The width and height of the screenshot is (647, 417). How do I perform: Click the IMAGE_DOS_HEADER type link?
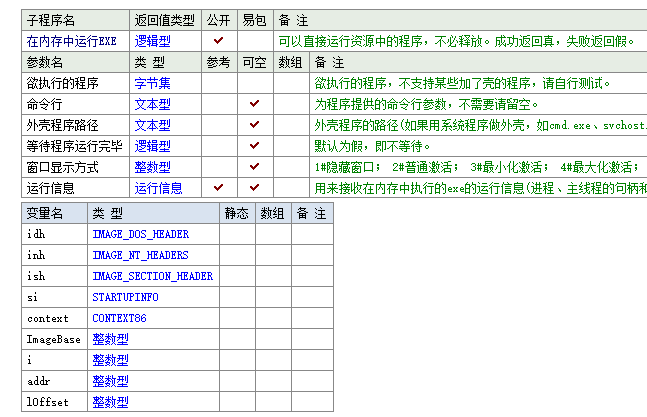tap(140, 234)
